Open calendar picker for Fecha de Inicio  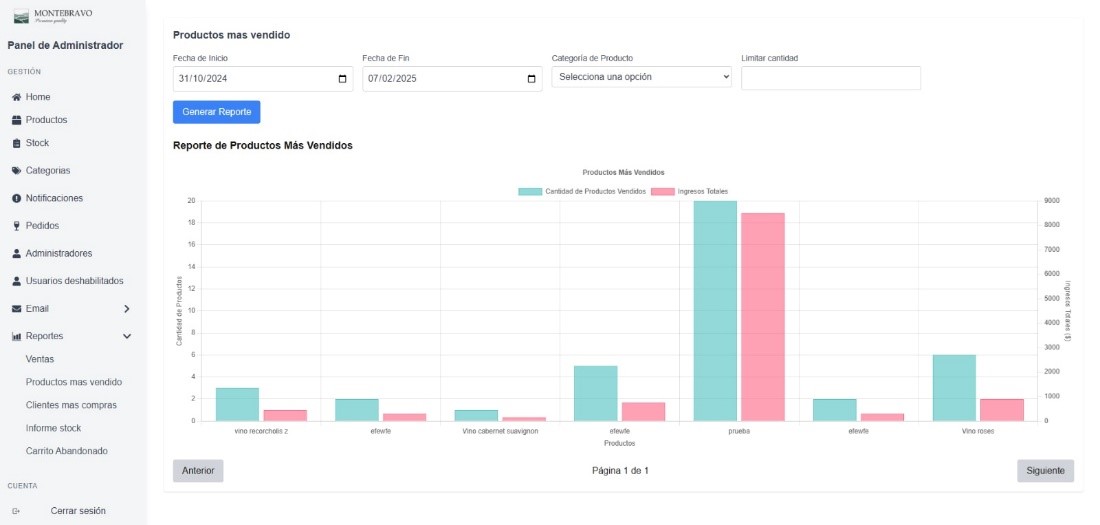[342, 79]
